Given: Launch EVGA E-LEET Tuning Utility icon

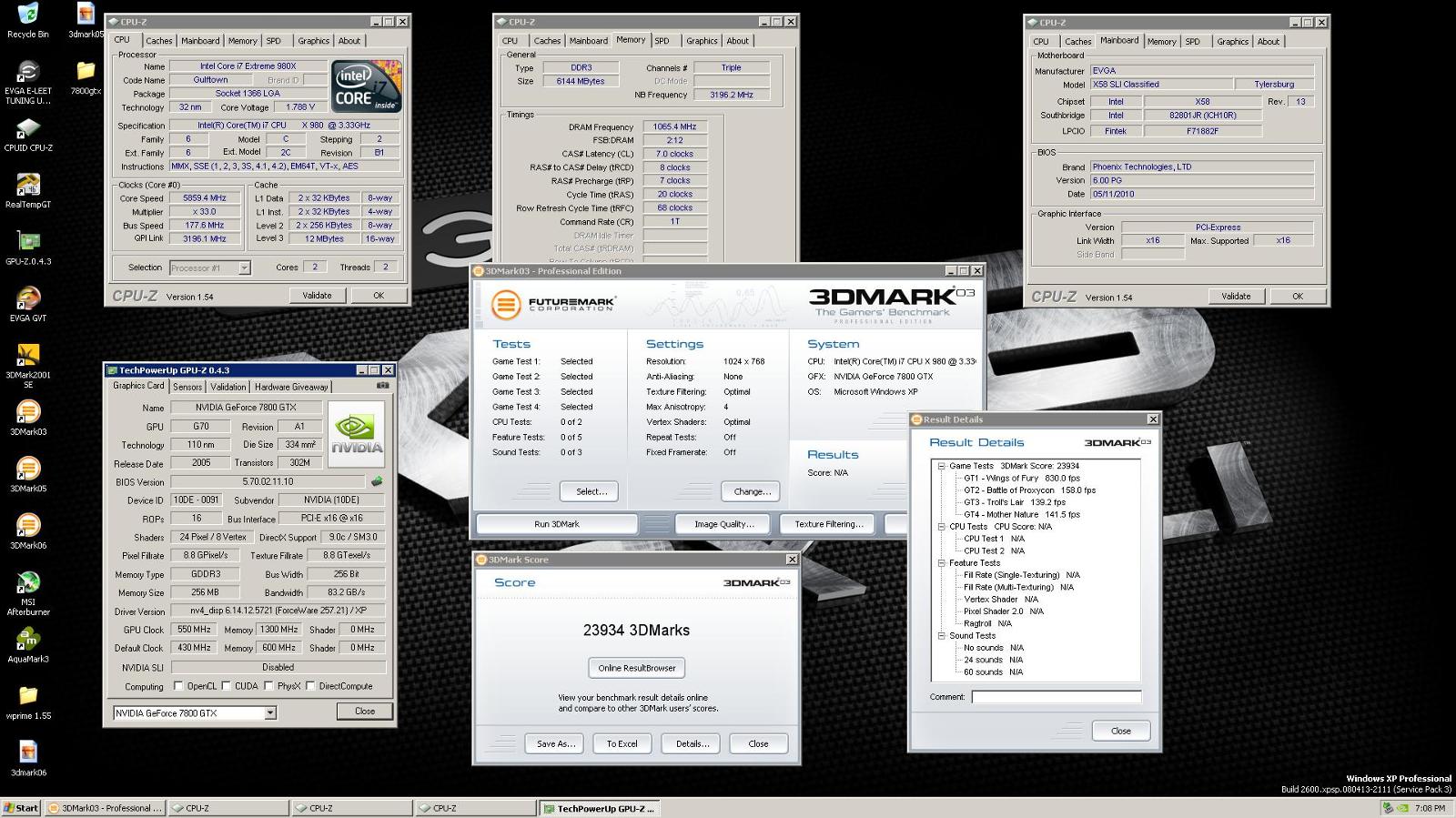Looking at the screenshot, I should [x=28, y=82].
